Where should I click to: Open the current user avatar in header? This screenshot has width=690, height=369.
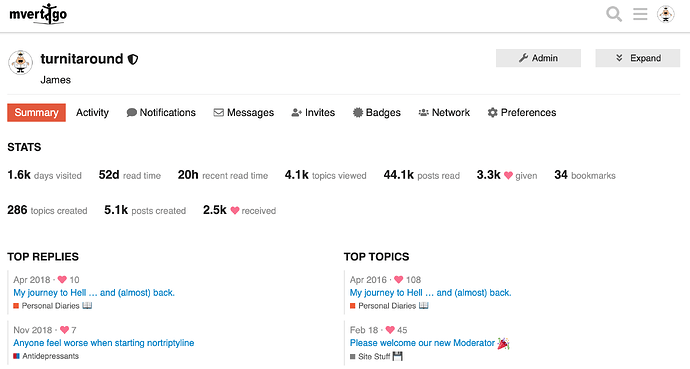tap(666, 14)
